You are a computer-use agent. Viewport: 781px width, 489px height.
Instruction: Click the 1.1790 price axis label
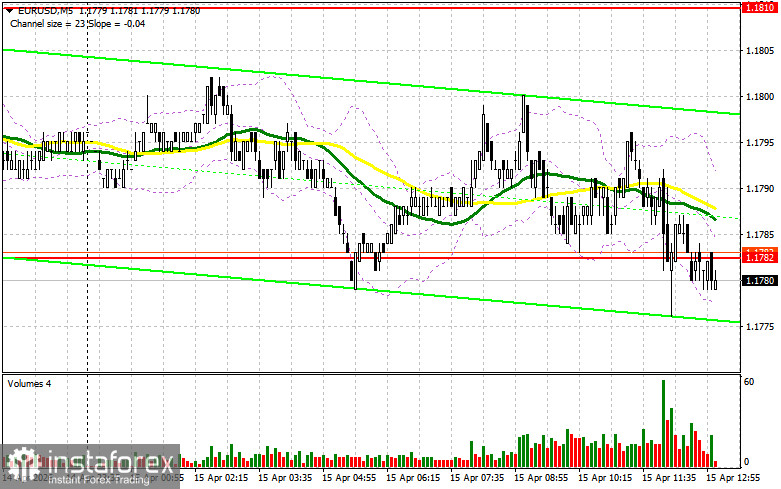[x=760, y=189]
